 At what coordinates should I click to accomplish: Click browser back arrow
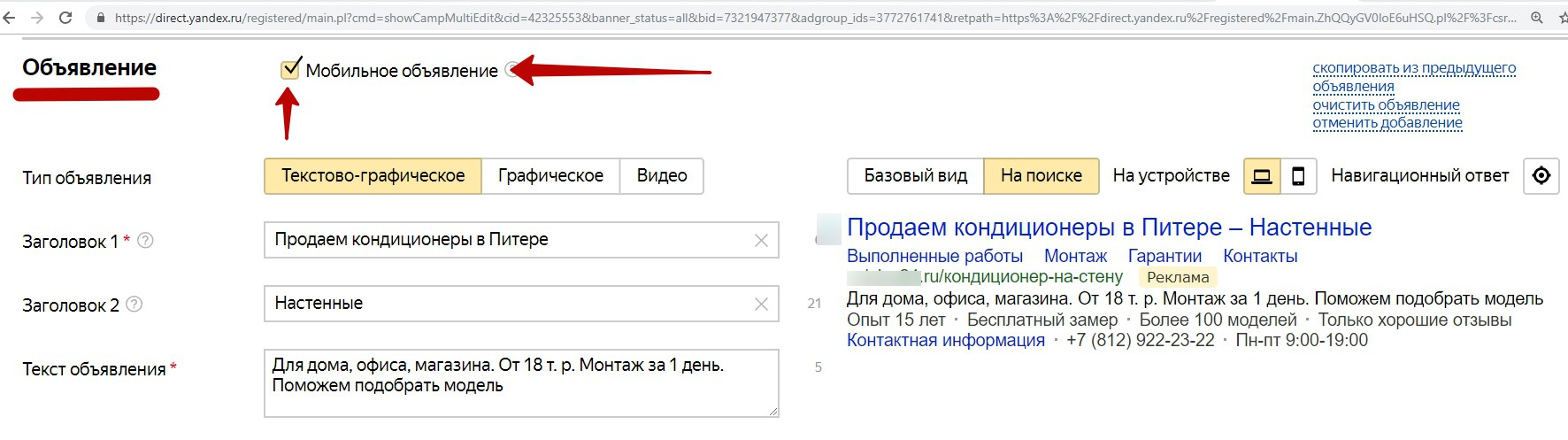pos(9,18)
